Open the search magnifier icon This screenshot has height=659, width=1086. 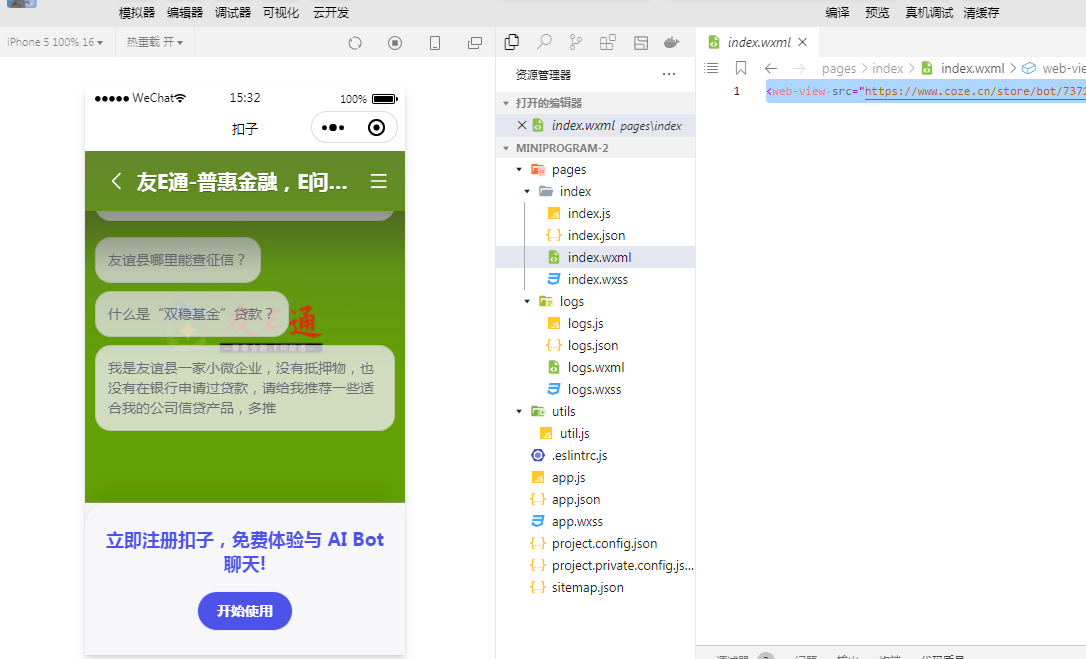544,42
